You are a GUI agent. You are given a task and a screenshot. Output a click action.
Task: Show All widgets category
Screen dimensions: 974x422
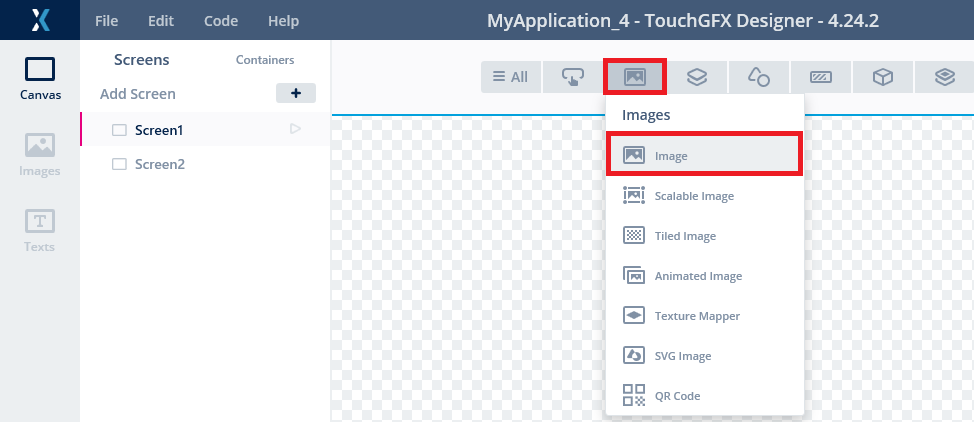510,77
